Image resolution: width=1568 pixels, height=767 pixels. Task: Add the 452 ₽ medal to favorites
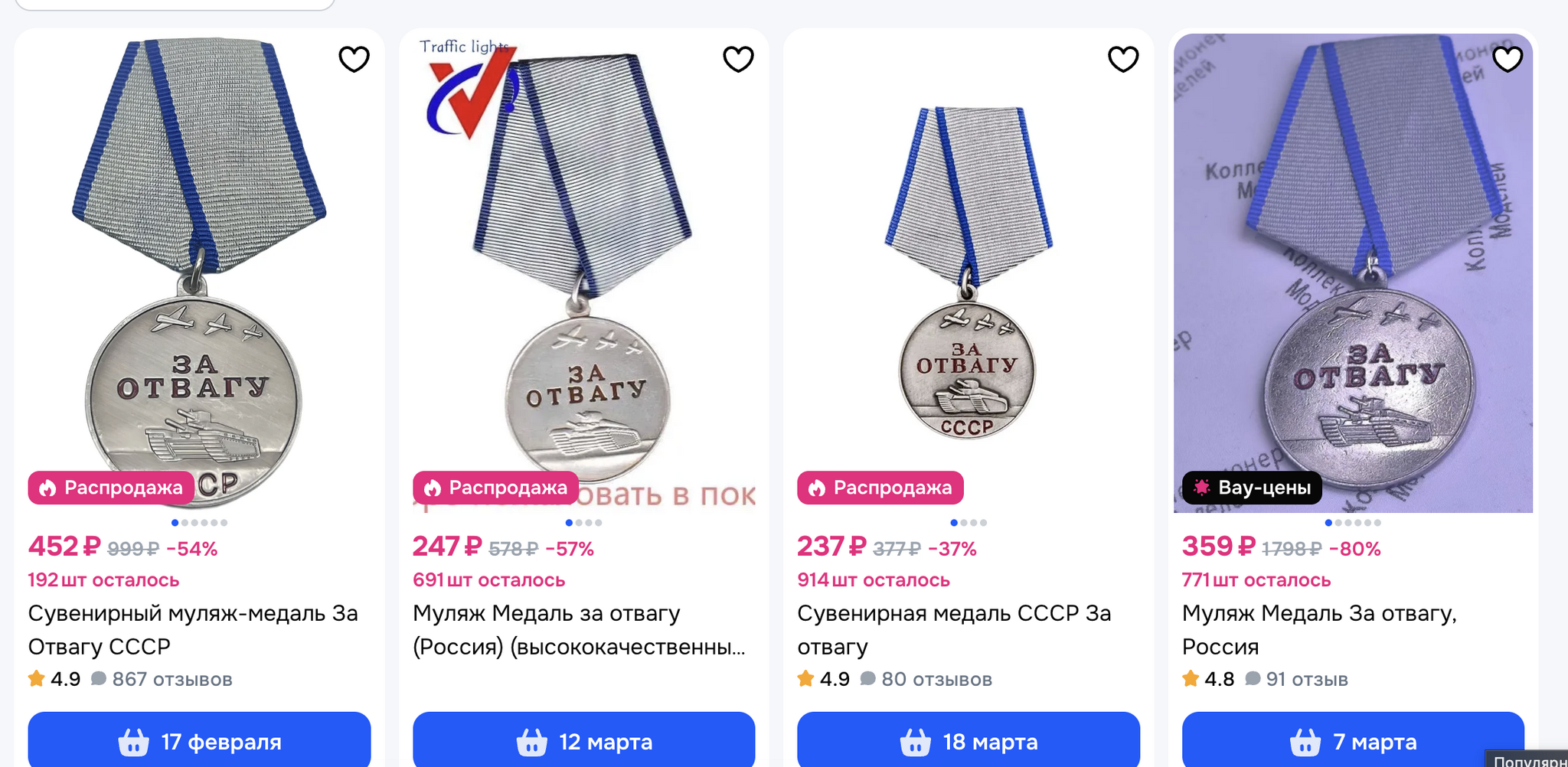(x=354, y=59)
